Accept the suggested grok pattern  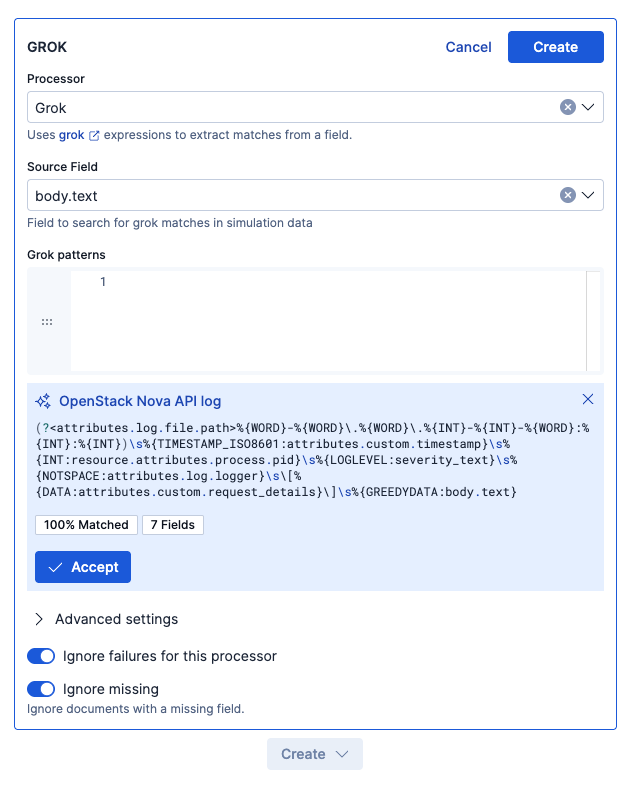tap(83, 567)
